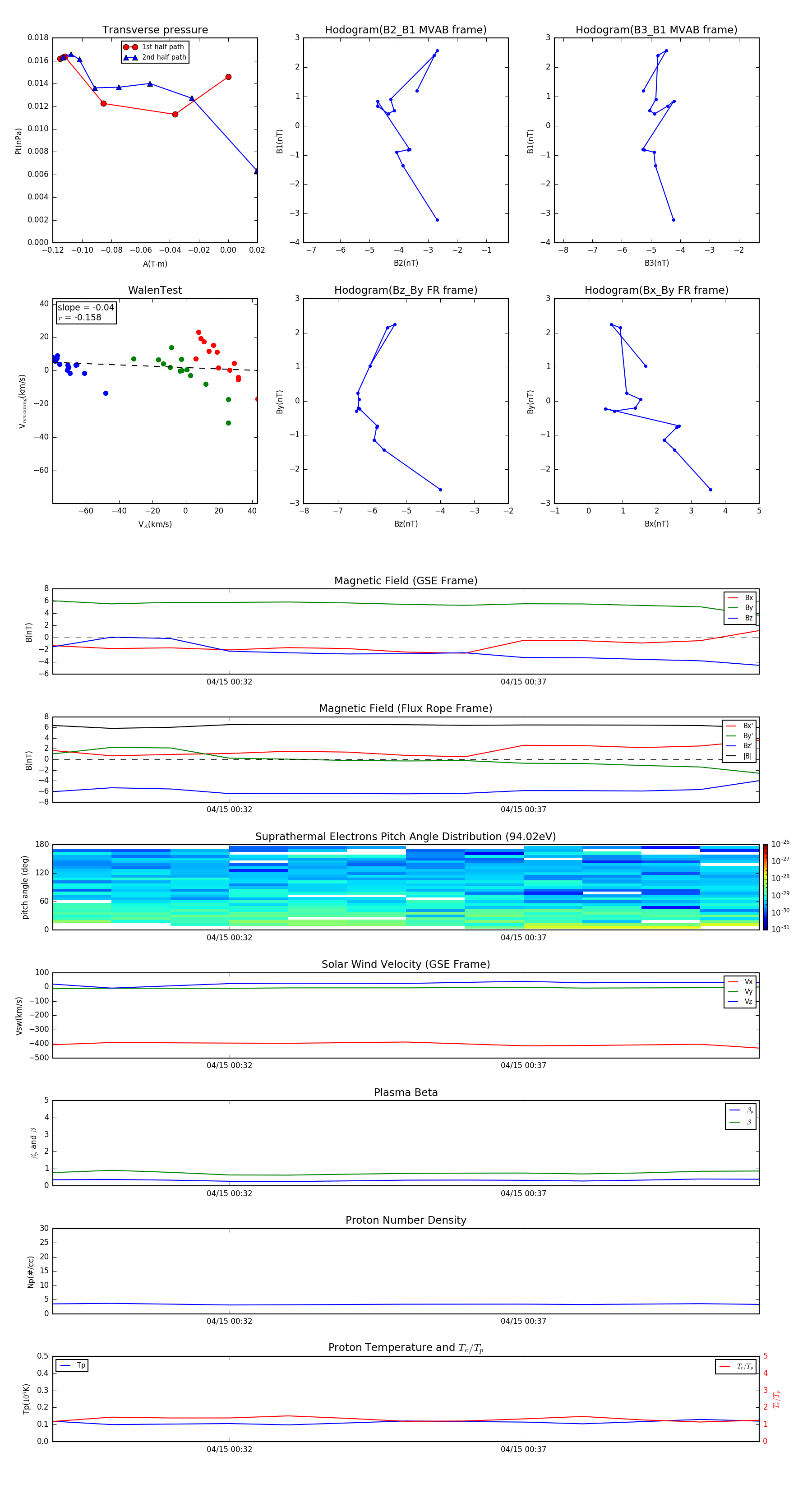Click the 'V_A(km/s)' x-axis label
This screenshot has width=812, height=1489.
(x=155, y=524)
